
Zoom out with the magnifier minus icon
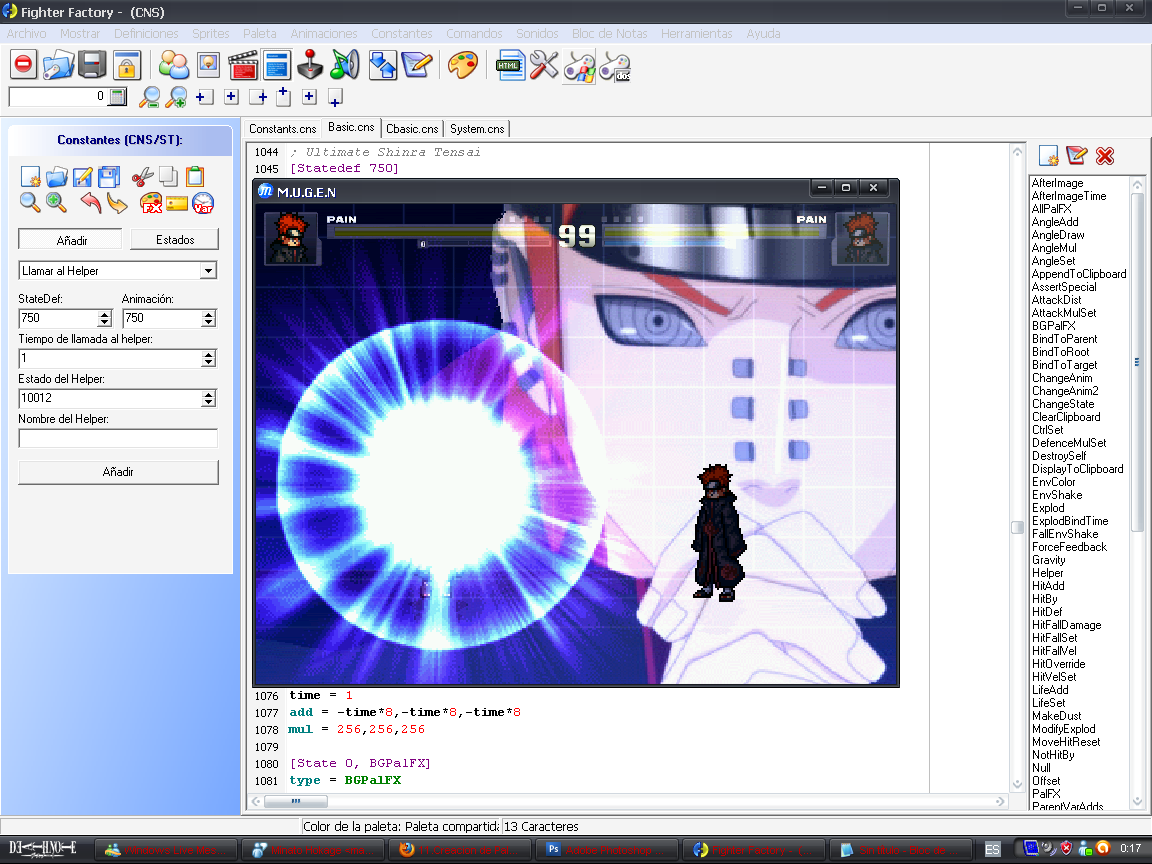[x=150, y=97]
